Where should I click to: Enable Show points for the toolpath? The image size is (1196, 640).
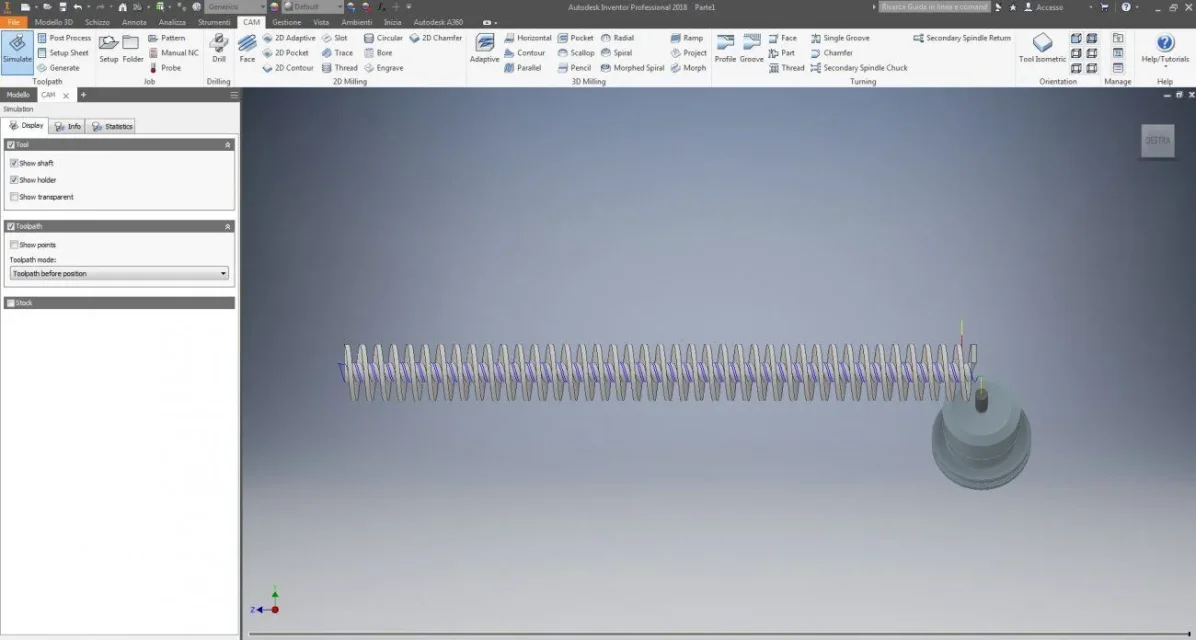click(14, 245)
